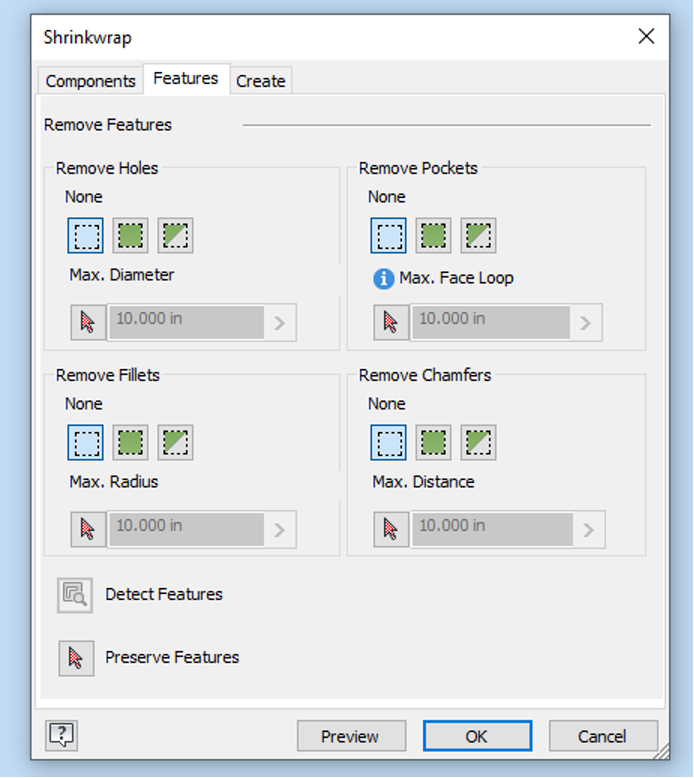Choose 'All' pockets removal green square icon

[434, 235]
